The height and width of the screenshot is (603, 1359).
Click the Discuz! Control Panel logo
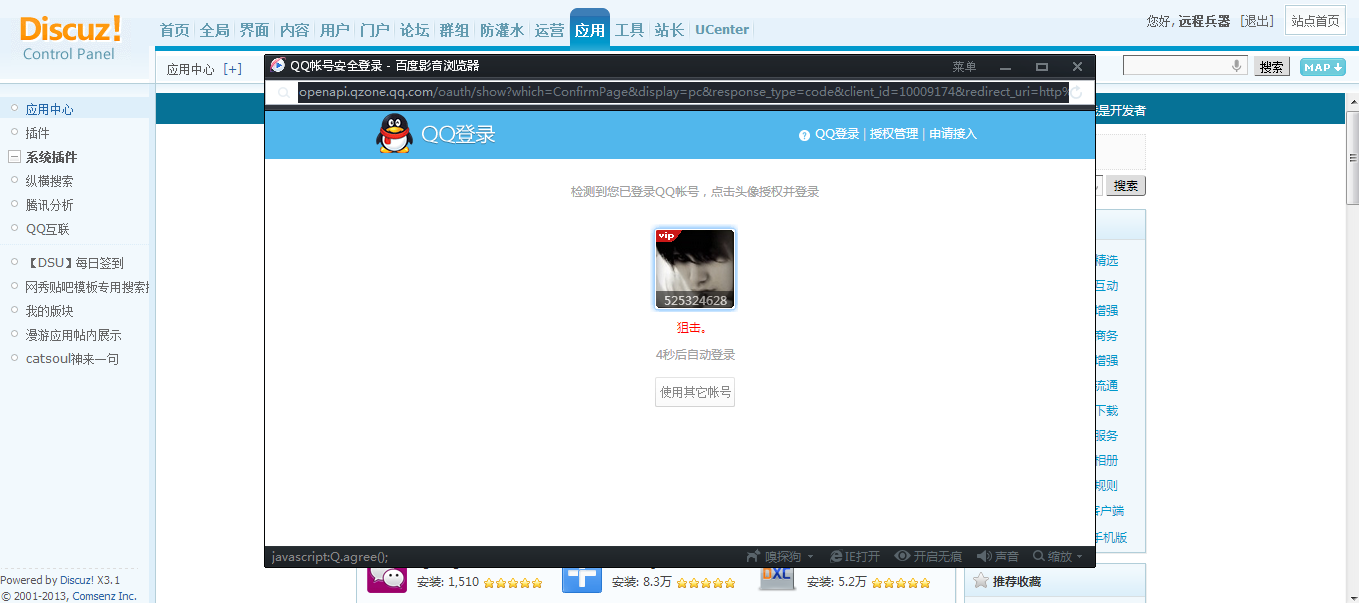(x=70, y=38)
